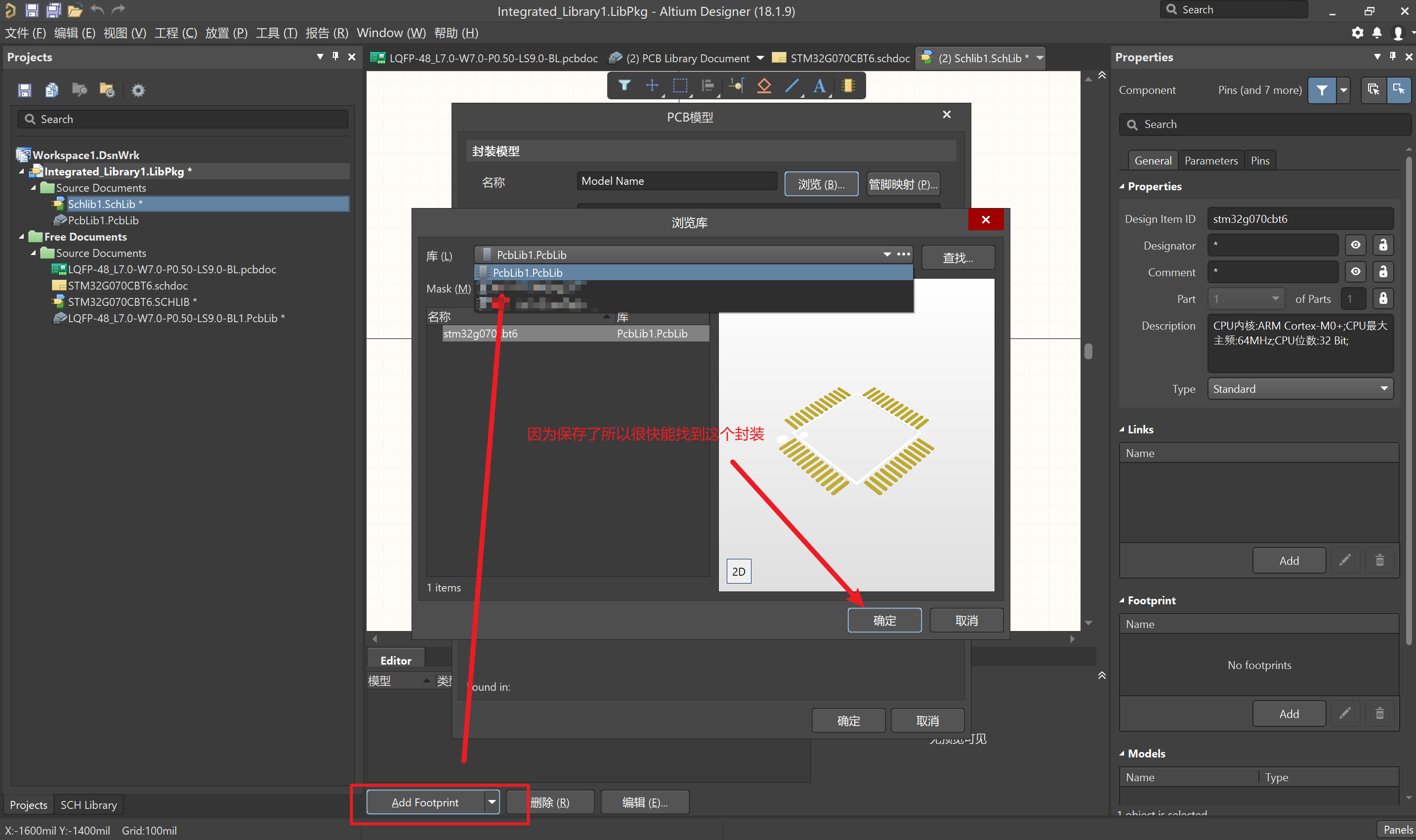Click the user account icon
Screen dimensions: 1416x840
[1398, 33]
